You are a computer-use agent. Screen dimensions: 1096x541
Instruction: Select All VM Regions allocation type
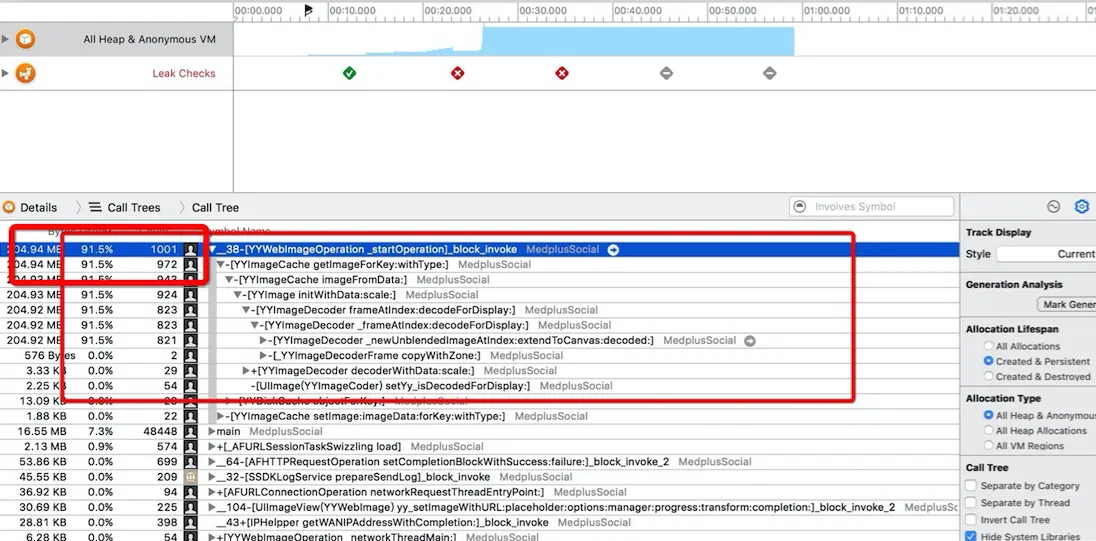988,446
